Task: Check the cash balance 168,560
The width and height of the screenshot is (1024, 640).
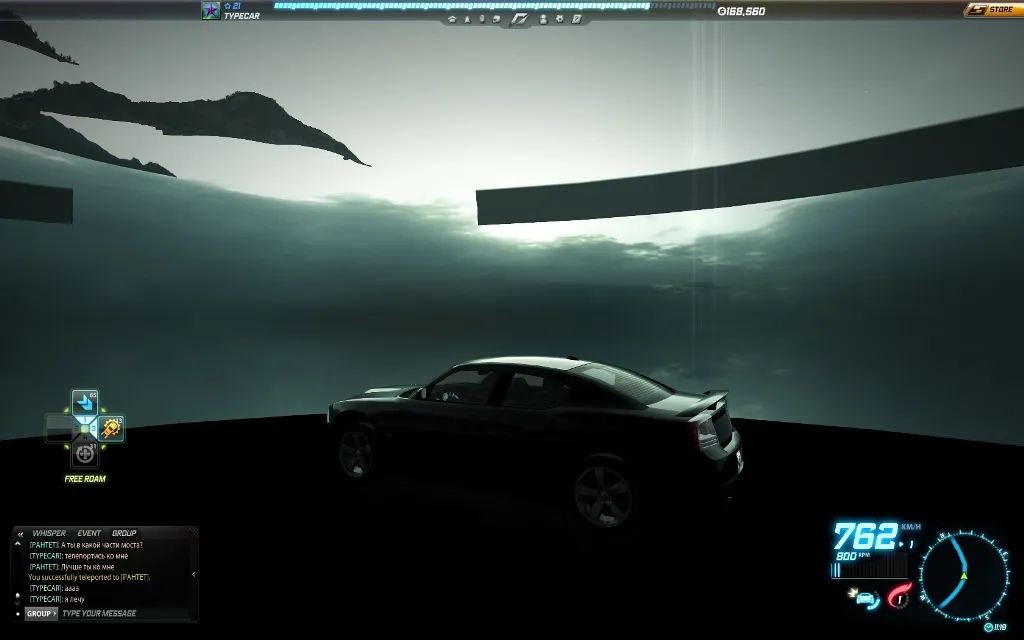Action: [741, 11]
